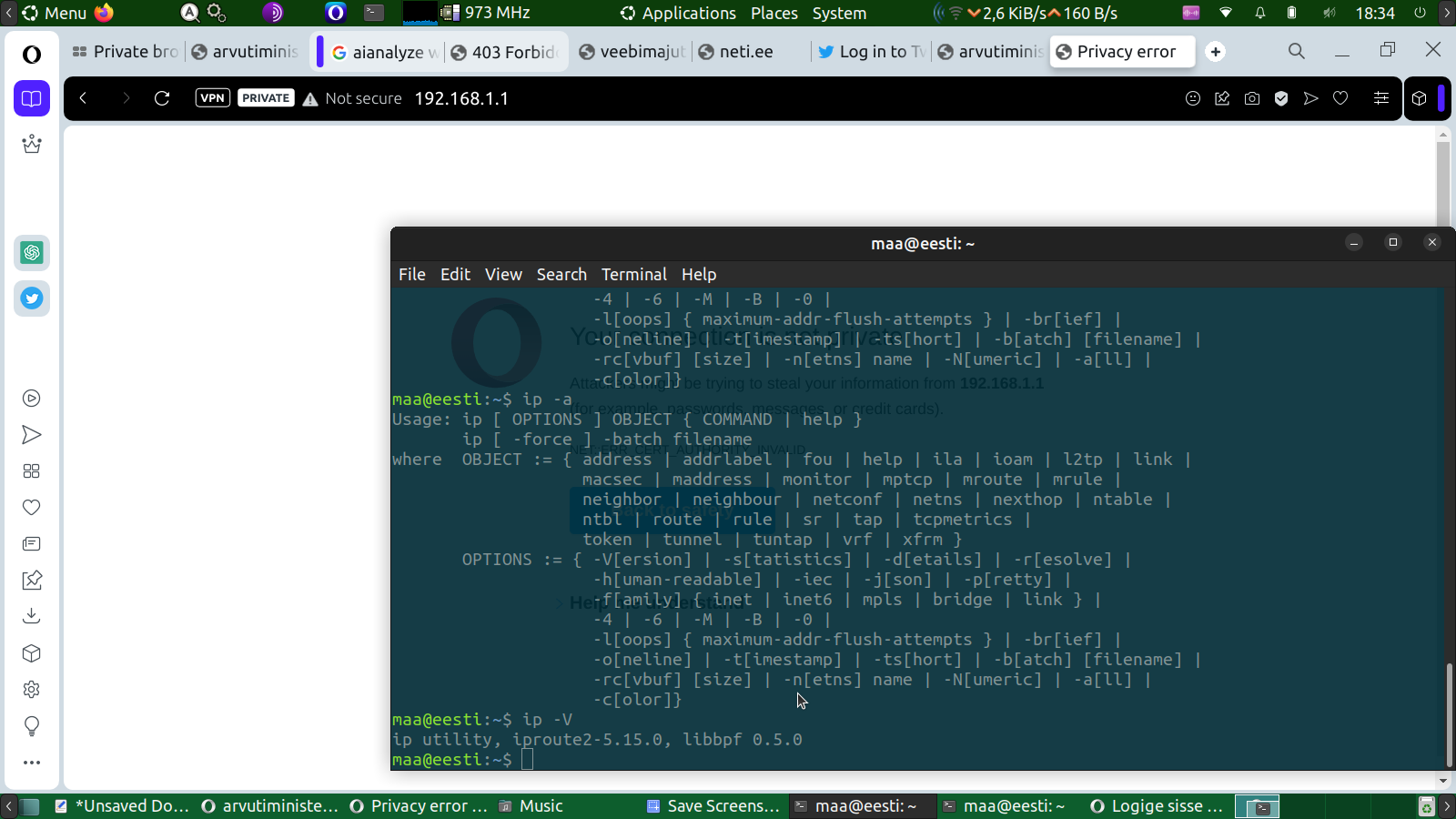Viewport: 1456px width, 819px height.
Task: Bookmark page with address bar heart icon
Action: pos(1340,98)
